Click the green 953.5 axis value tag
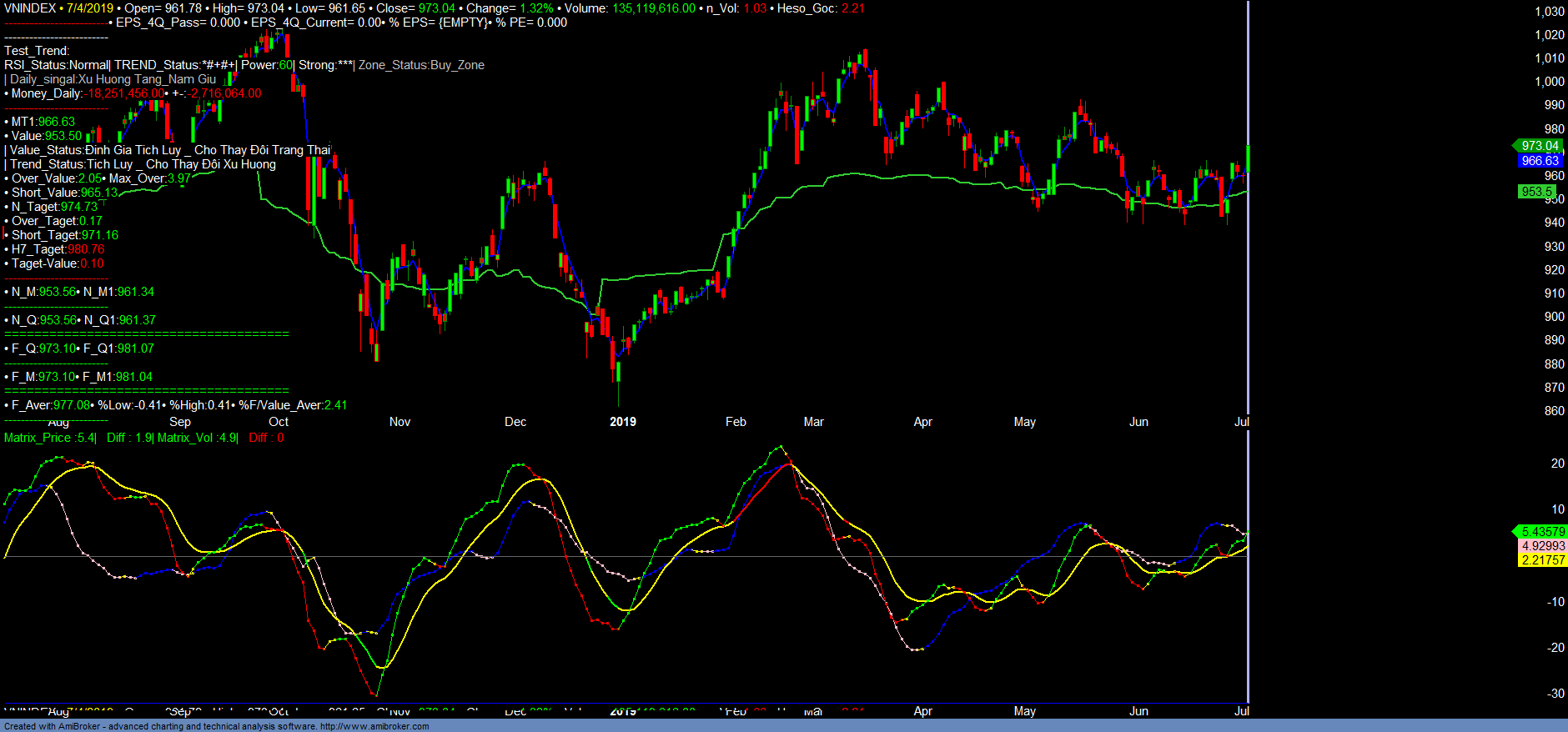Screen dimensions: 1568x732 [x=1536, y=192]
